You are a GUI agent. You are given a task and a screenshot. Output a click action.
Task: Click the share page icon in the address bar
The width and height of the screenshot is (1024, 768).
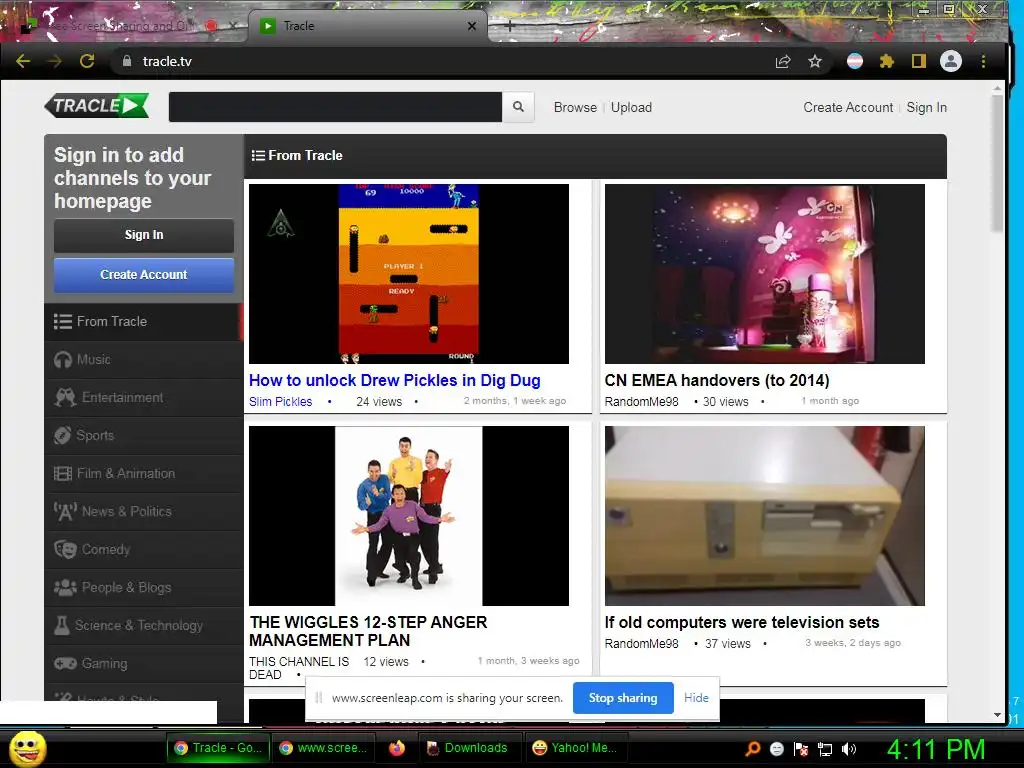tap(783, 61)
